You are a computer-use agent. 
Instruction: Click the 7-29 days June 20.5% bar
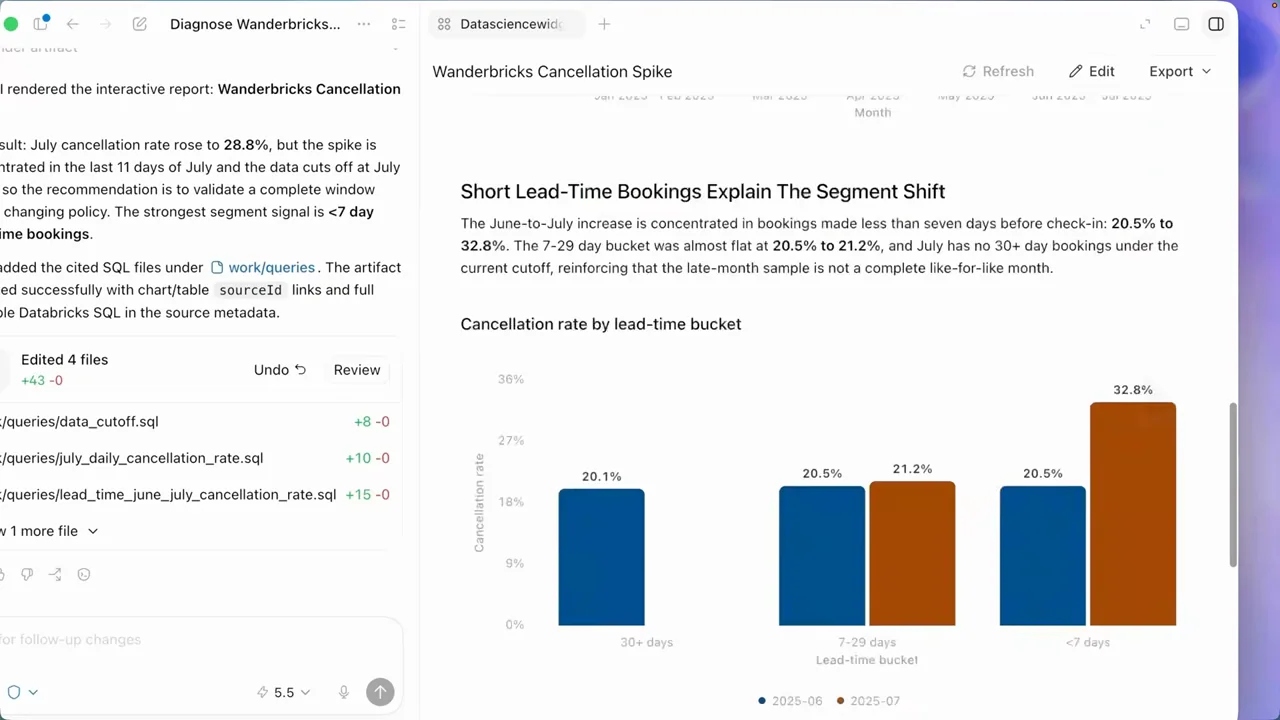click(x=822, y=556)
